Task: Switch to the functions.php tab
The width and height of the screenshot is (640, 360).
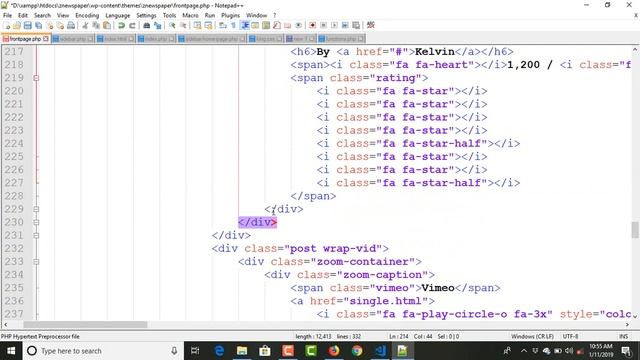Action: tap(341, 39)
